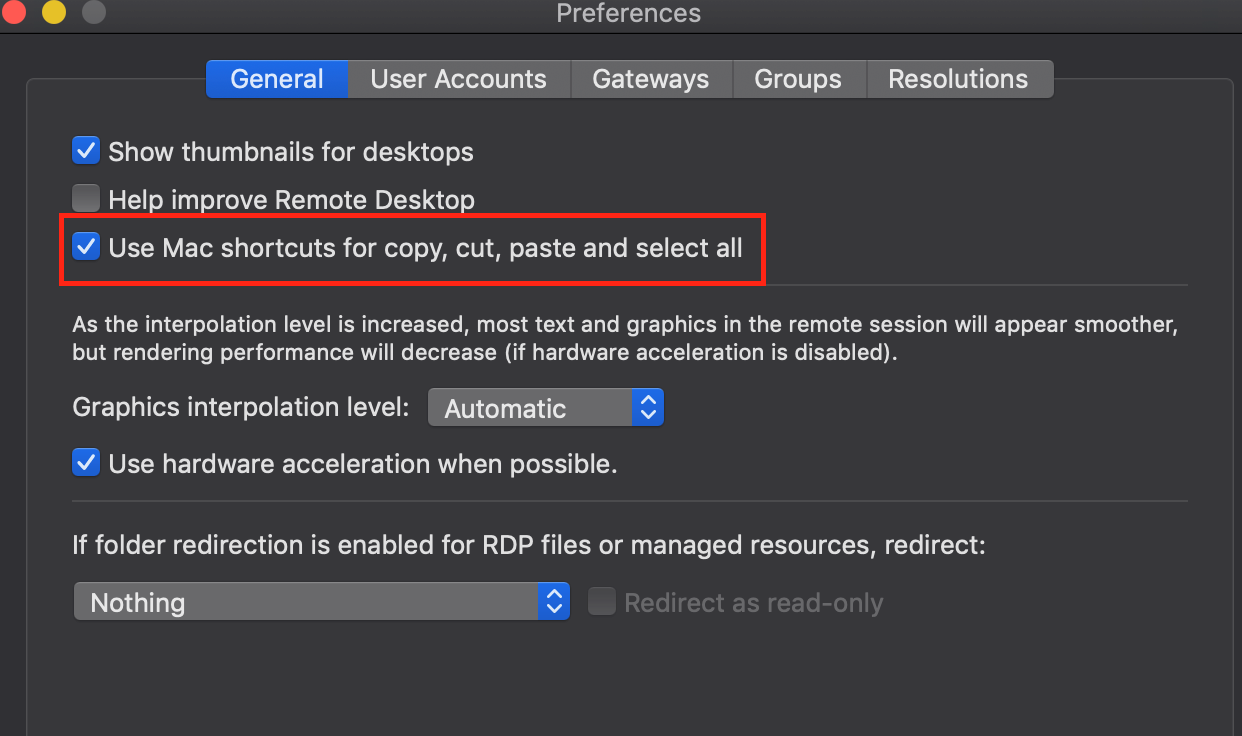1242x736 pixels.
Task: Switch to the General tab
Action: (277, 79)
